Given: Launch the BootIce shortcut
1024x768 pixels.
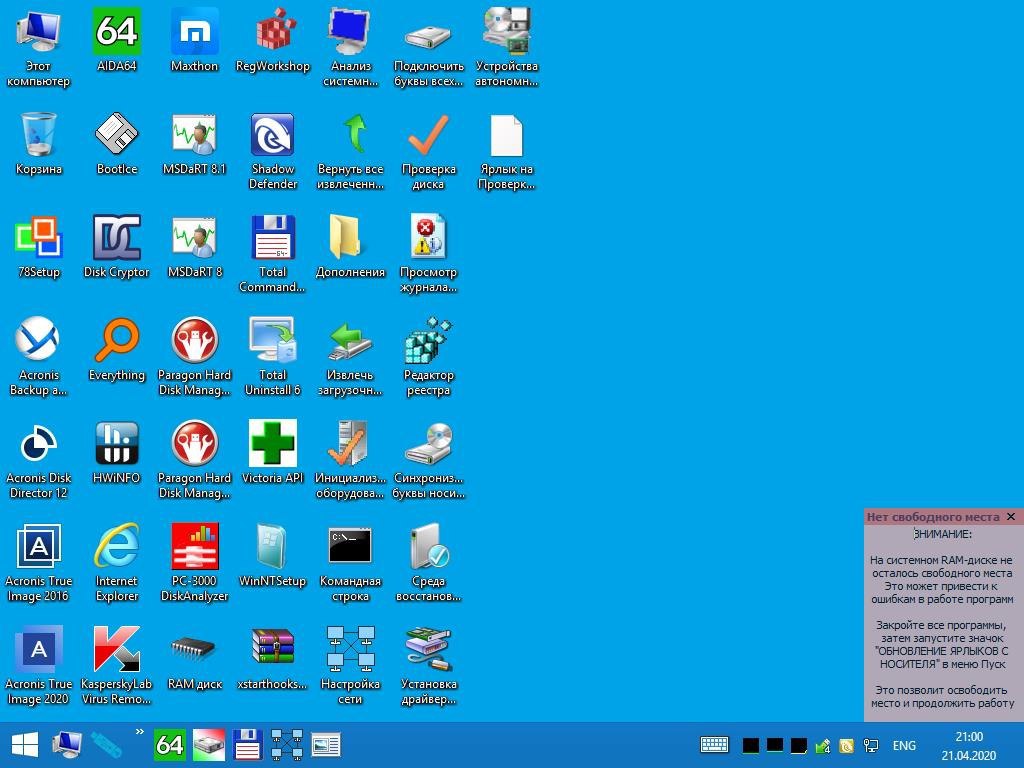Looking at the screenshot, I should click(116, 143).
